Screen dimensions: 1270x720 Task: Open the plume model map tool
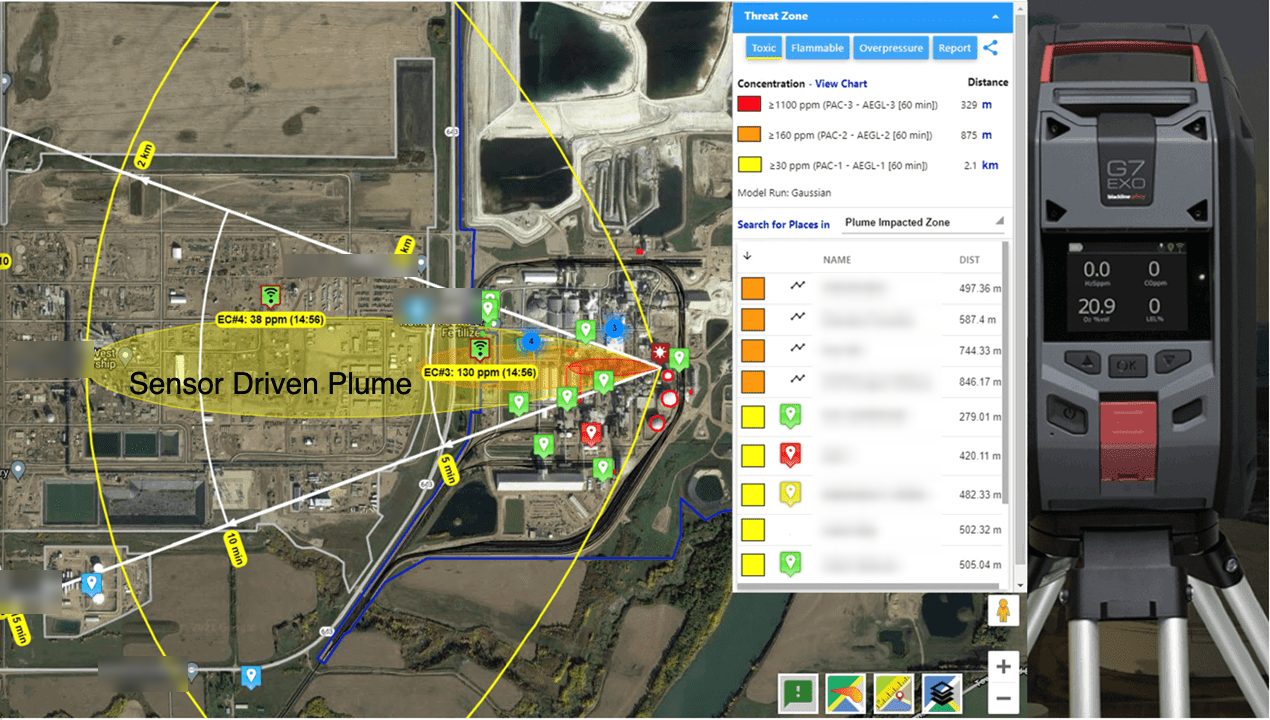[846, 693]
